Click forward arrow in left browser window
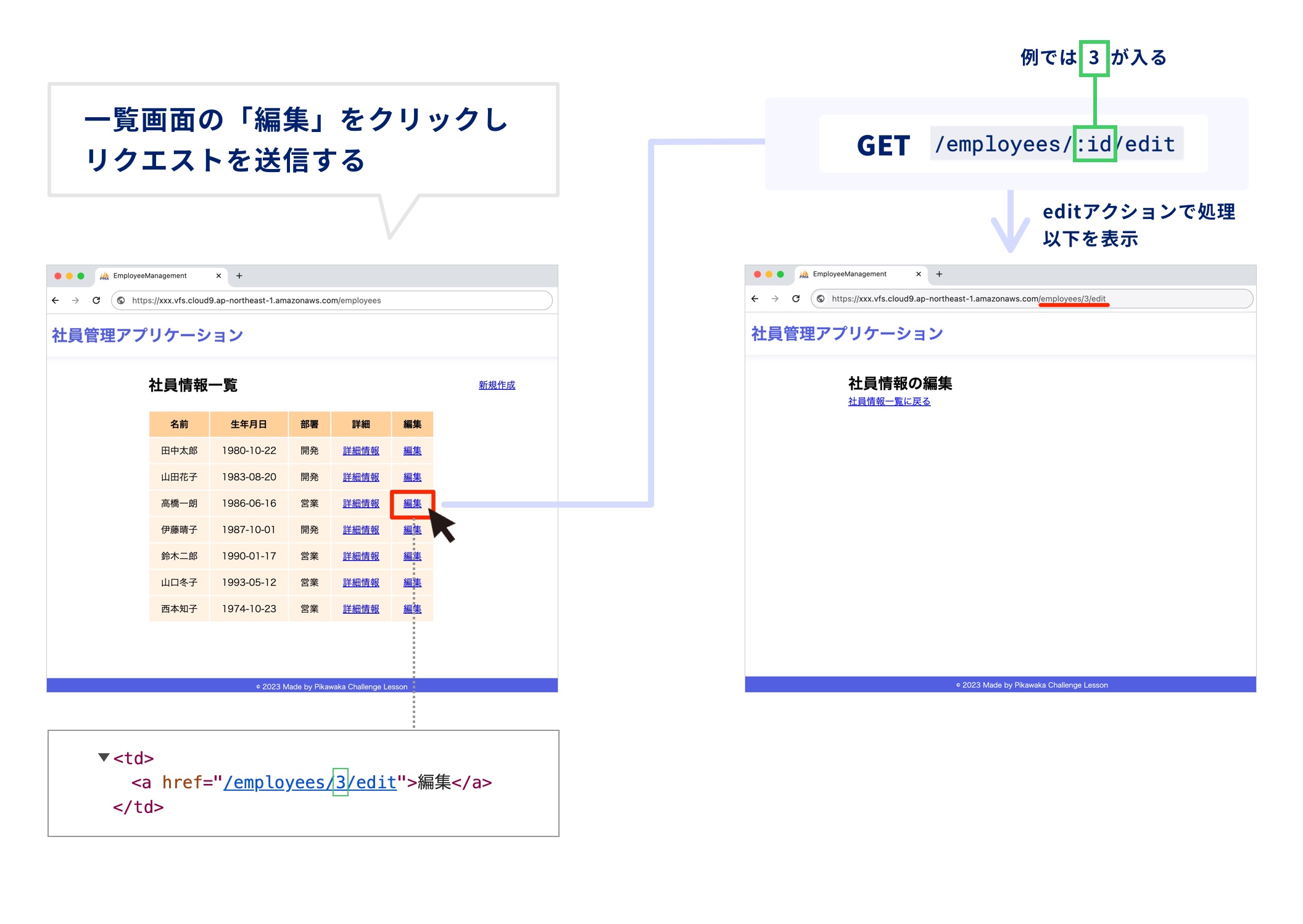Screen dimensions: 1303x924 click(x=75, y=300)
